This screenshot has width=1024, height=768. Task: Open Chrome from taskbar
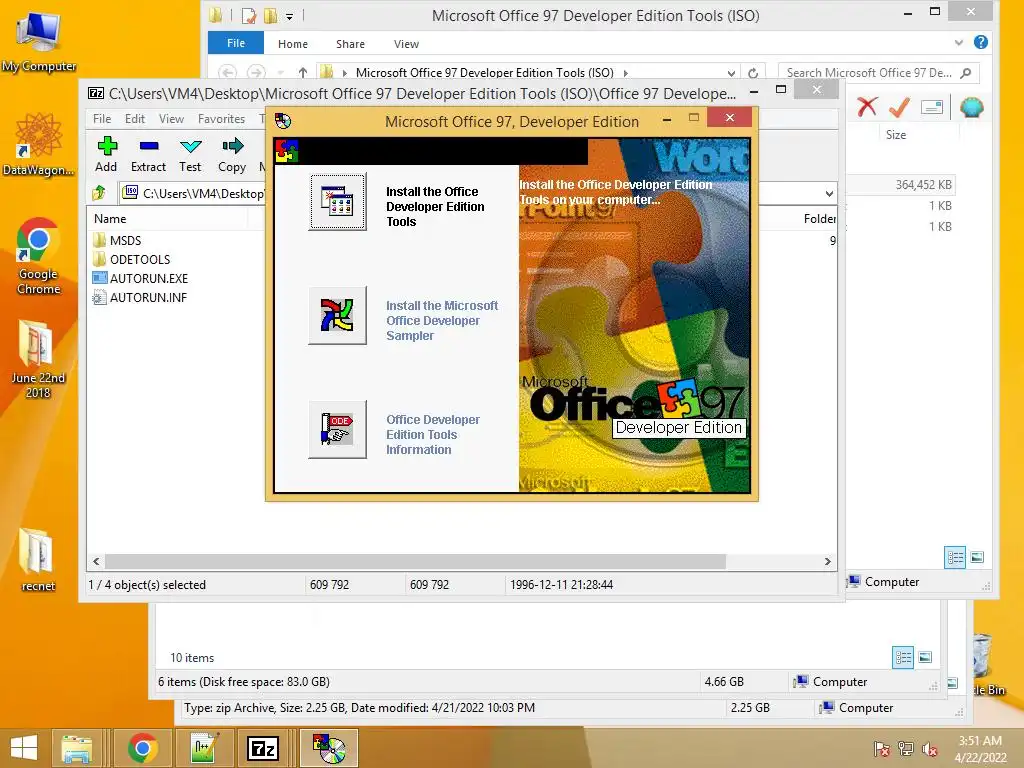142,748
